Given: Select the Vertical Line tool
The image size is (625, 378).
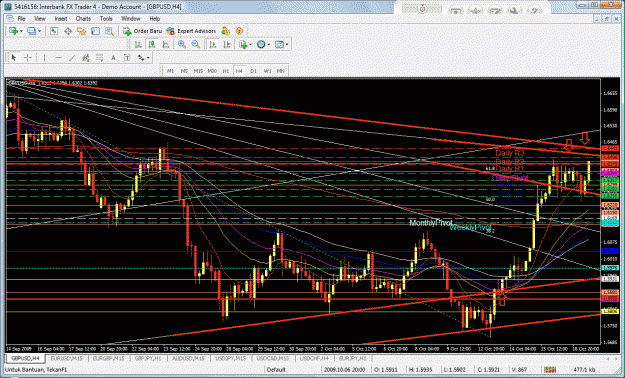Looking at the screenshot, I should tap(44, 58).
